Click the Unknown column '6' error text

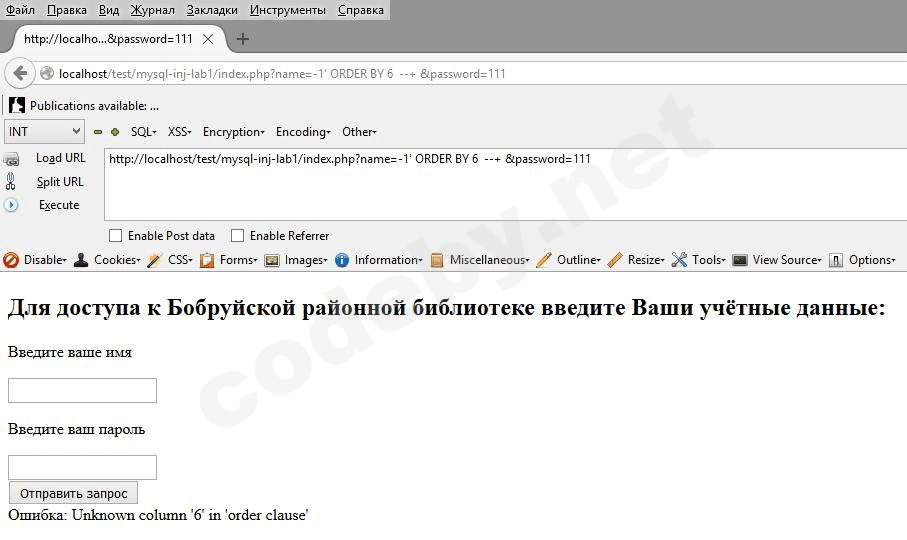pos(190,515)
